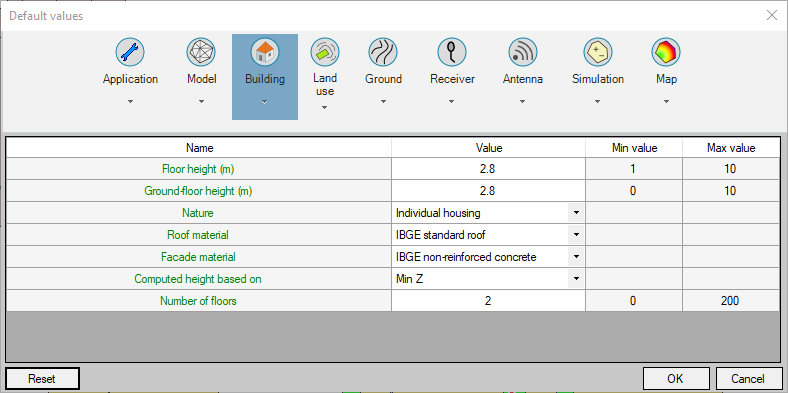The height and width of the screenshot is (393, 788).
Task: Click the Building house icon
Action: point(265,52)
